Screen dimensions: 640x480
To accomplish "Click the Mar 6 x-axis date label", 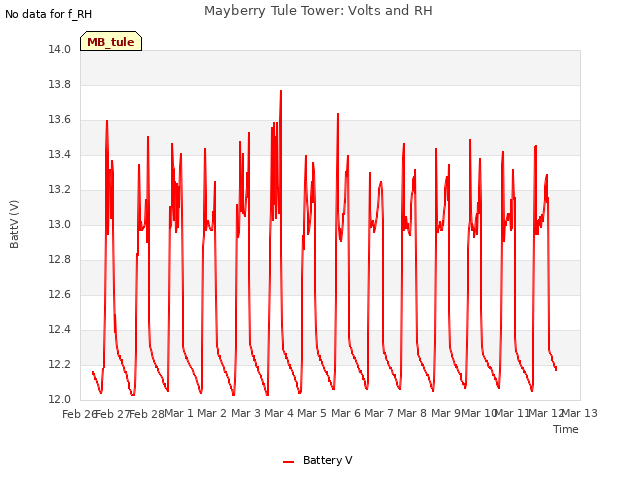I will 346,413.
